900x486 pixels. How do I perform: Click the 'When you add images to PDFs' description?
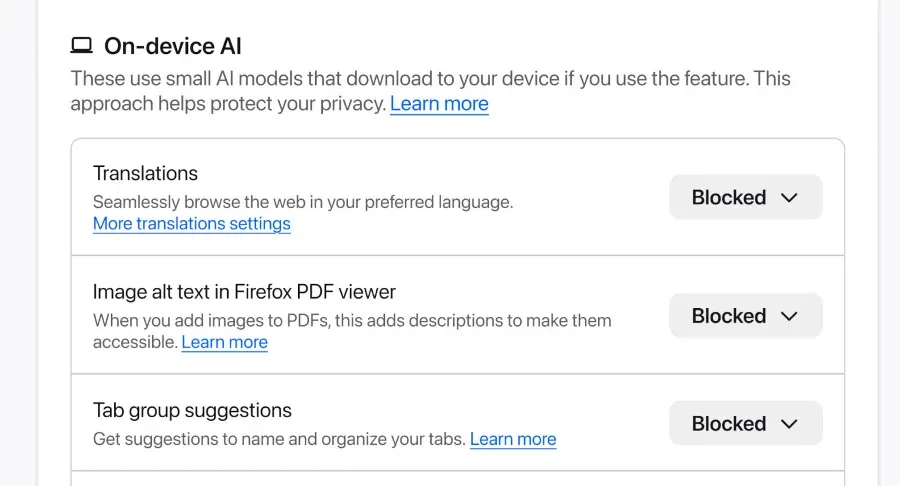click(x=351, y=321)
